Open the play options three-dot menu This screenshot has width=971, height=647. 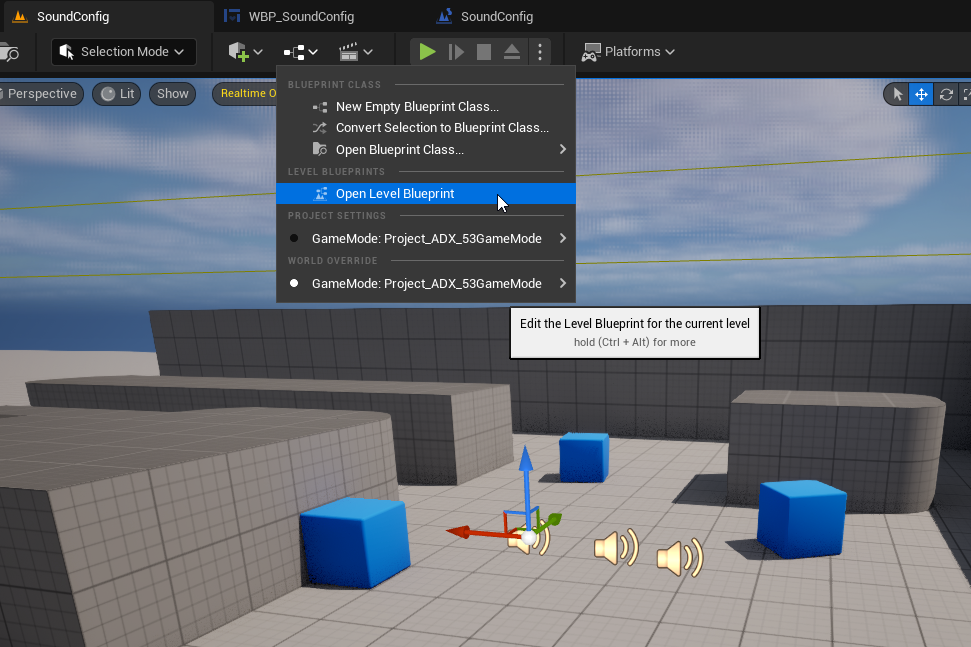point(540,51)
